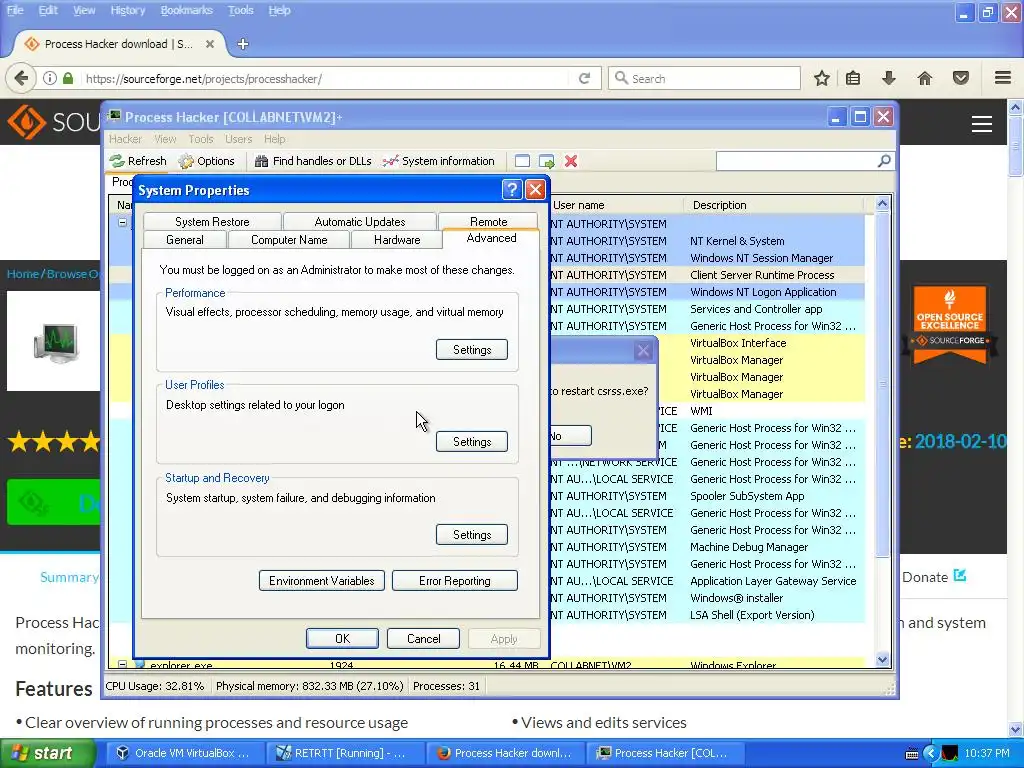
Task: Open Performance Settings
Action: 472,349
